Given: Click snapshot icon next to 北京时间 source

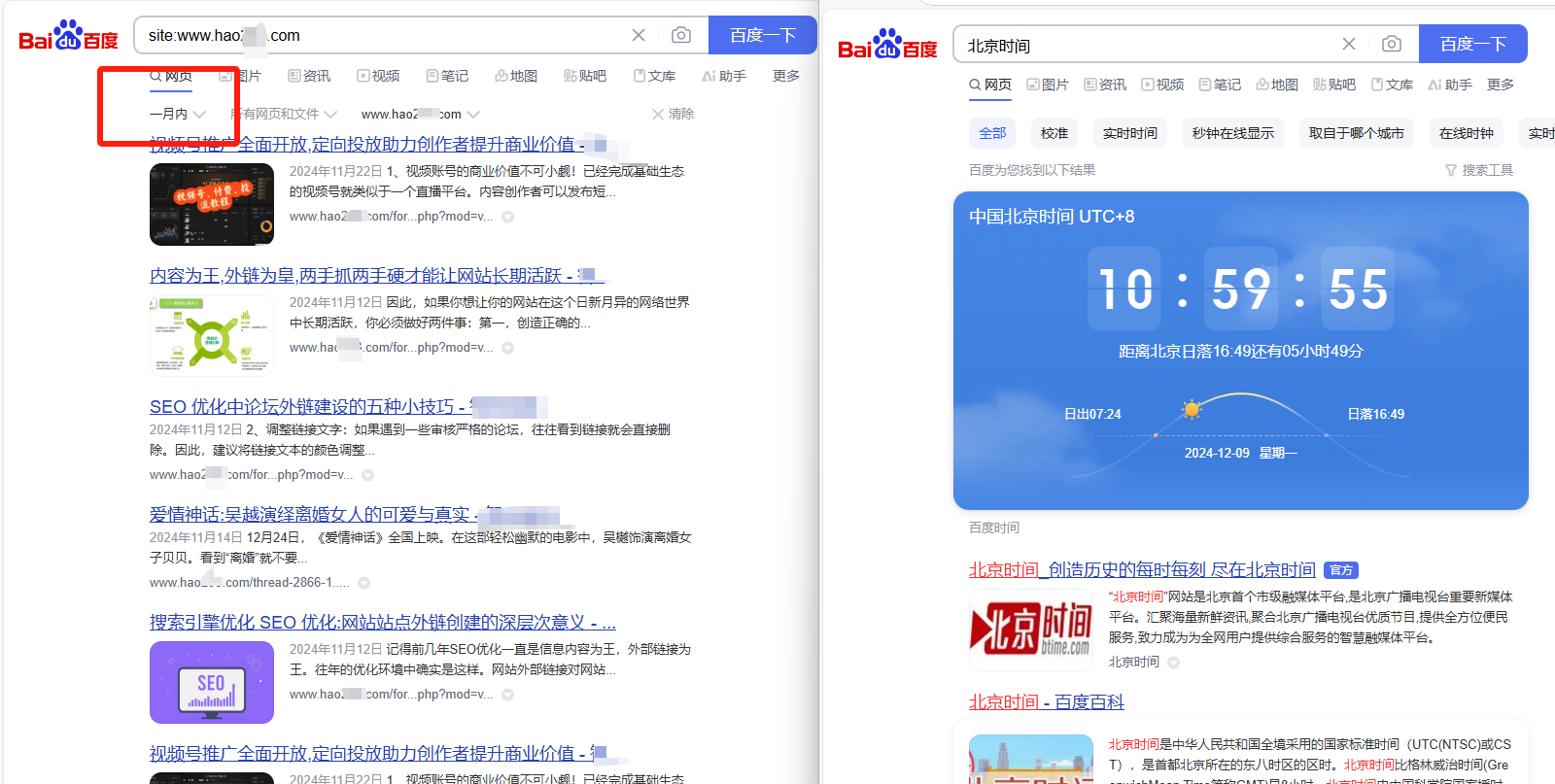Looking at the screenshot, I should tap(1174, 663).
